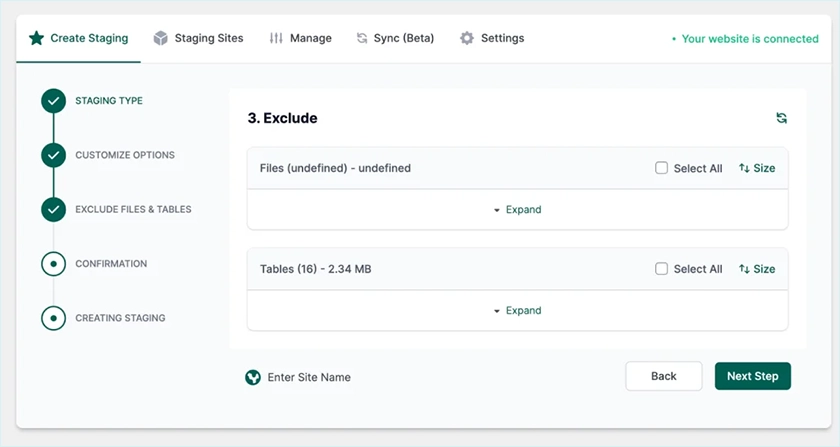Click the gear icon next to Settings

tap(467, 38)
